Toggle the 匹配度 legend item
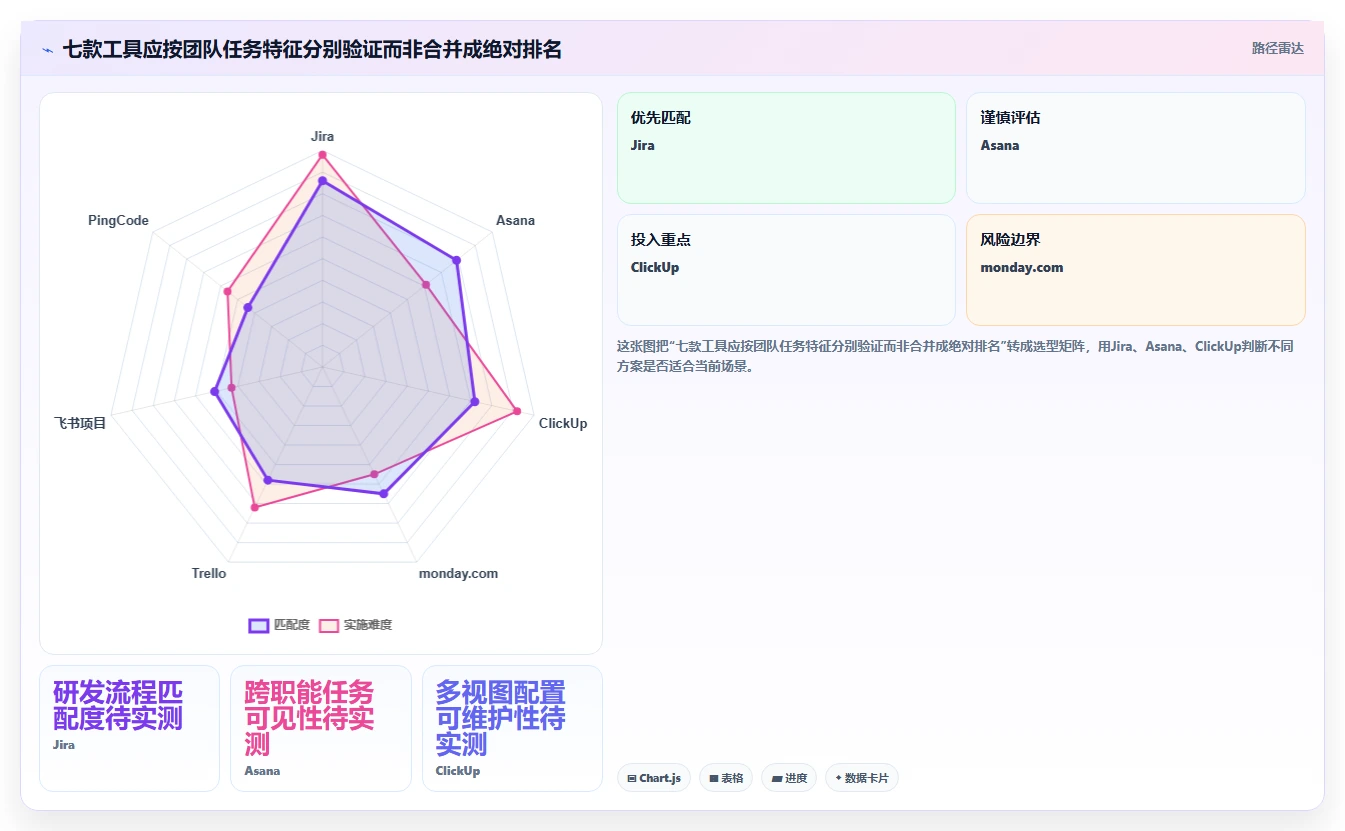The height and width of the screenshot is (831, 1345). click(279, 625)
